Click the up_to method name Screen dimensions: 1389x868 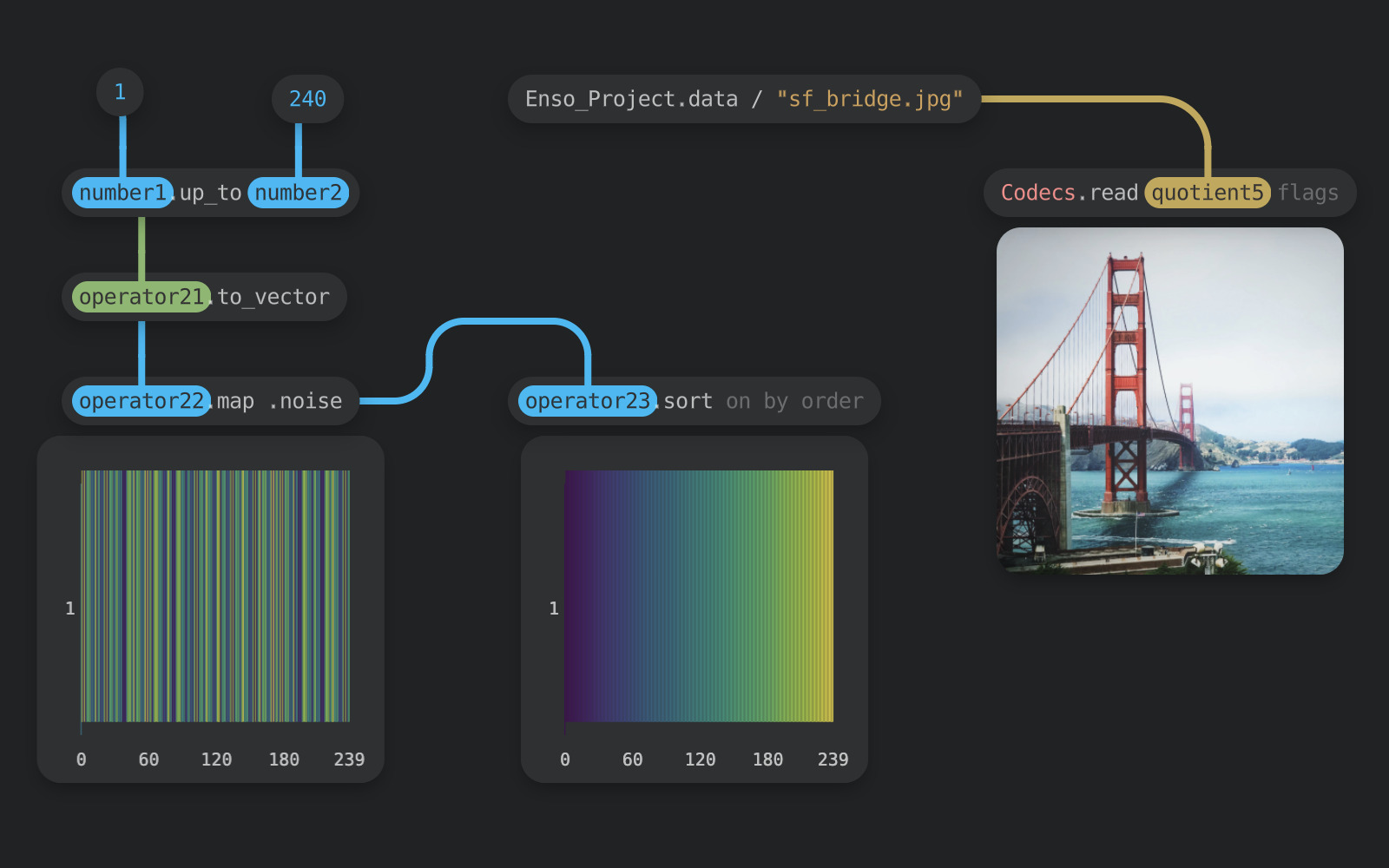tap(211, 193)
